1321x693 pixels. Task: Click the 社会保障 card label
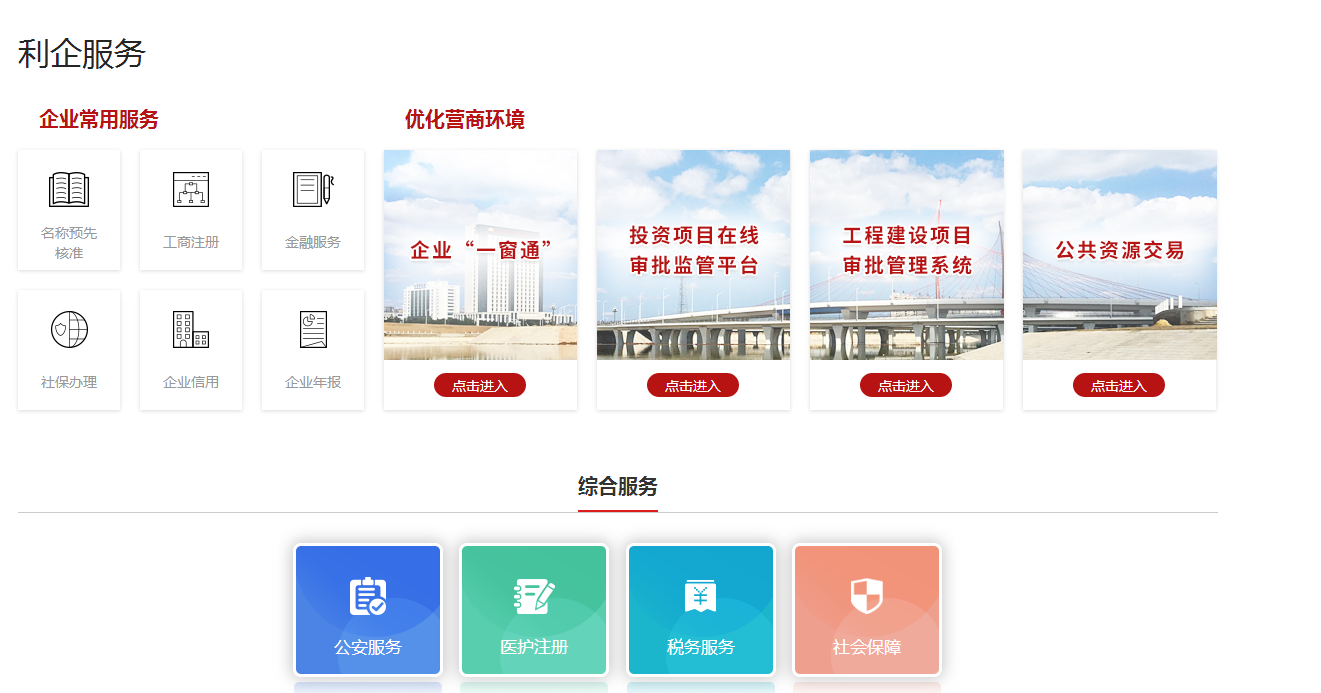pyautogui.click(x=867, y=647)
